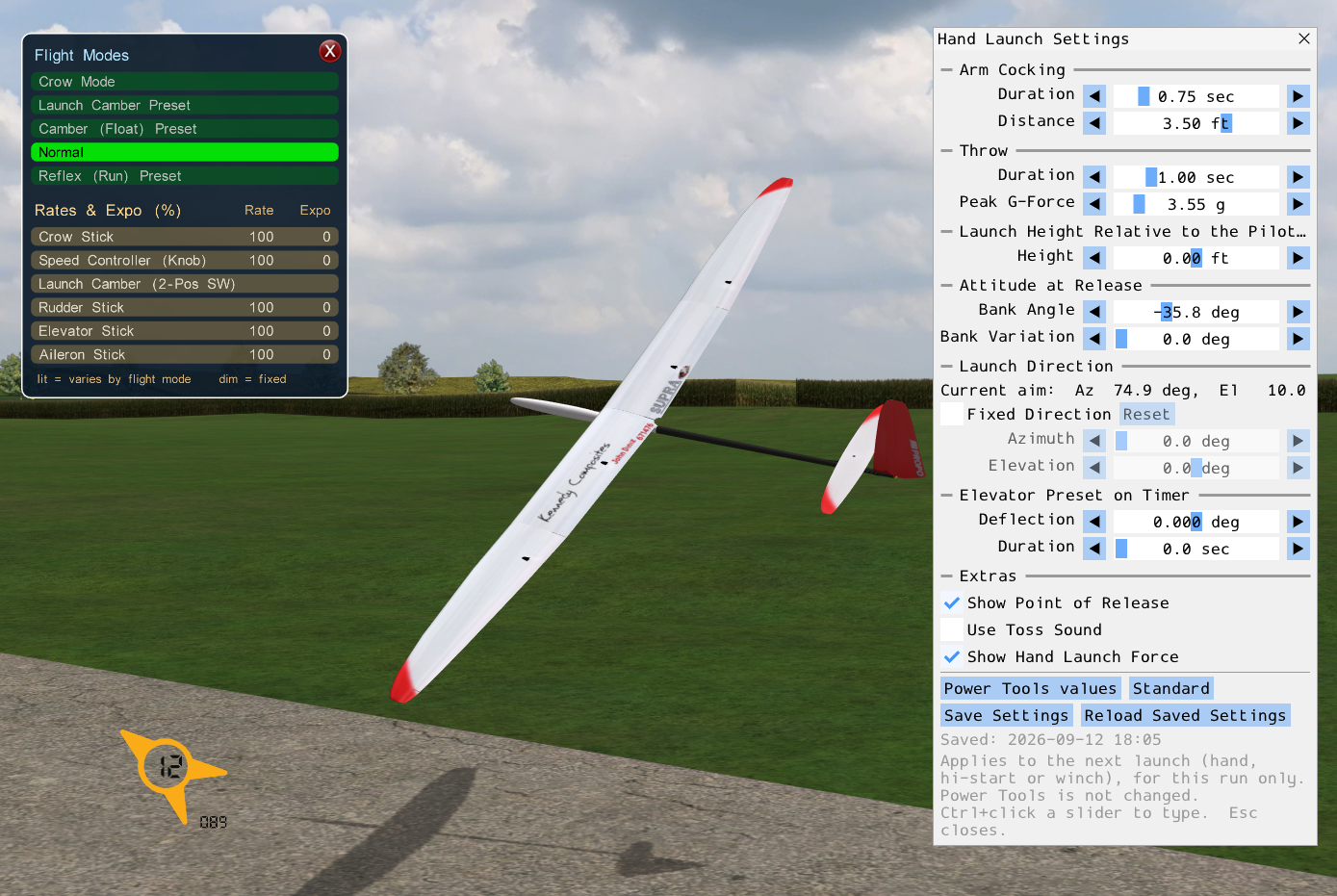Collapse Elevator Preset on Timer section
Image resolution: width=1337 pixels, height=896 pixels.
946,495
